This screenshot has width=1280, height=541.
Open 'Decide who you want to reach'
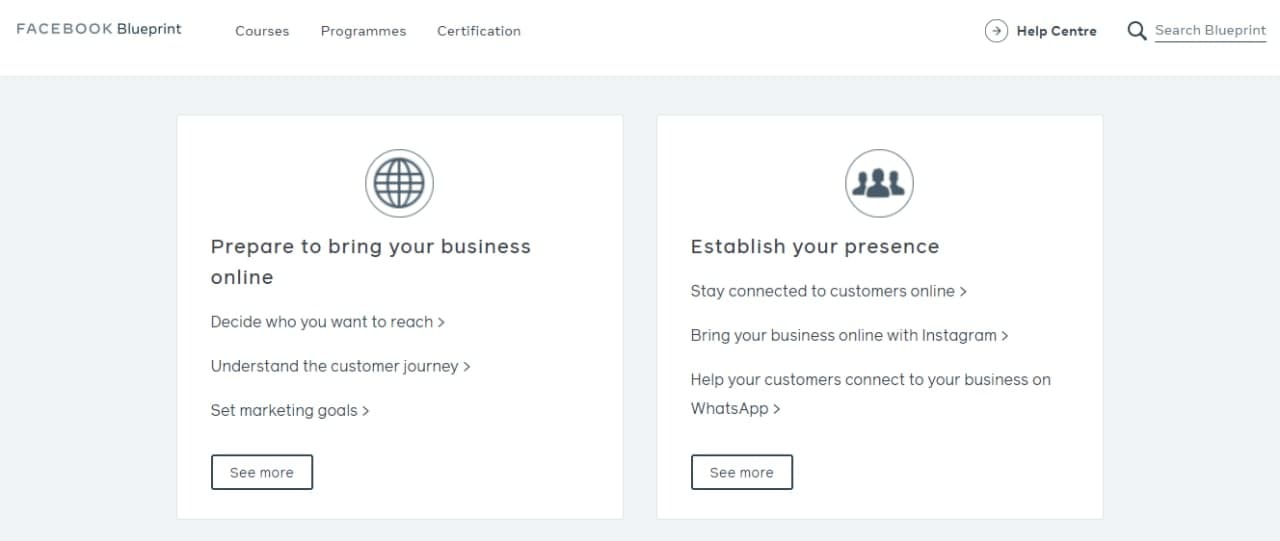pyautogui.click(x=327, y=322)
